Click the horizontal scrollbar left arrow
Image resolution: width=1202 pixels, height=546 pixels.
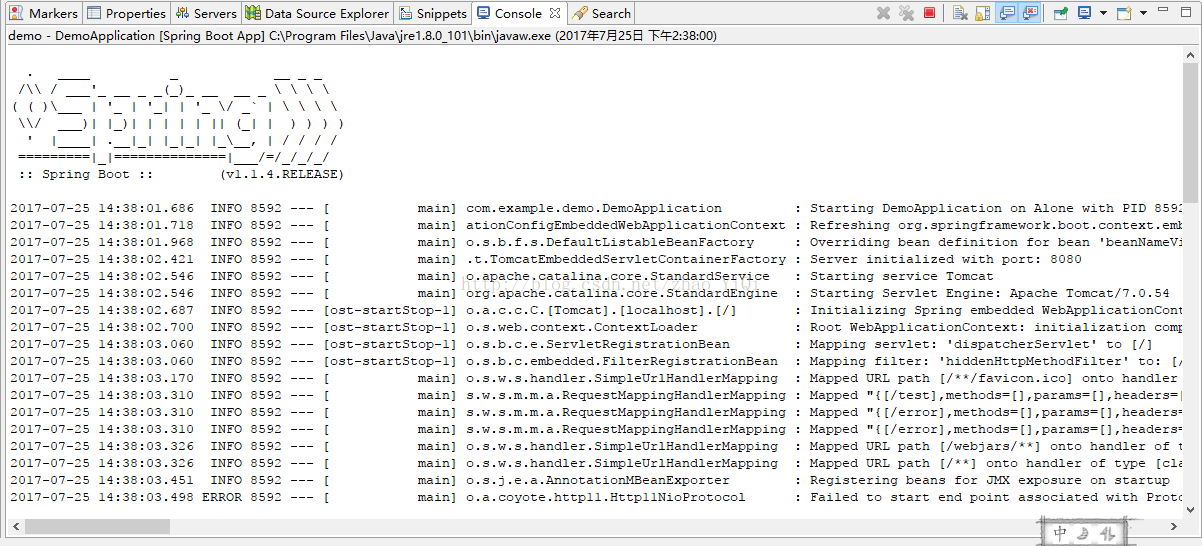(14, 526)
